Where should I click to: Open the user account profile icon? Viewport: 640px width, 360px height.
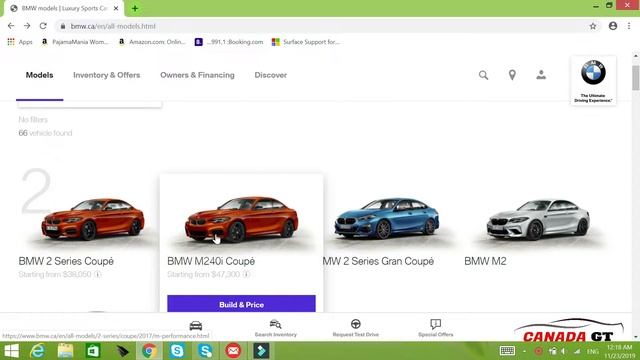pos(541,75)
